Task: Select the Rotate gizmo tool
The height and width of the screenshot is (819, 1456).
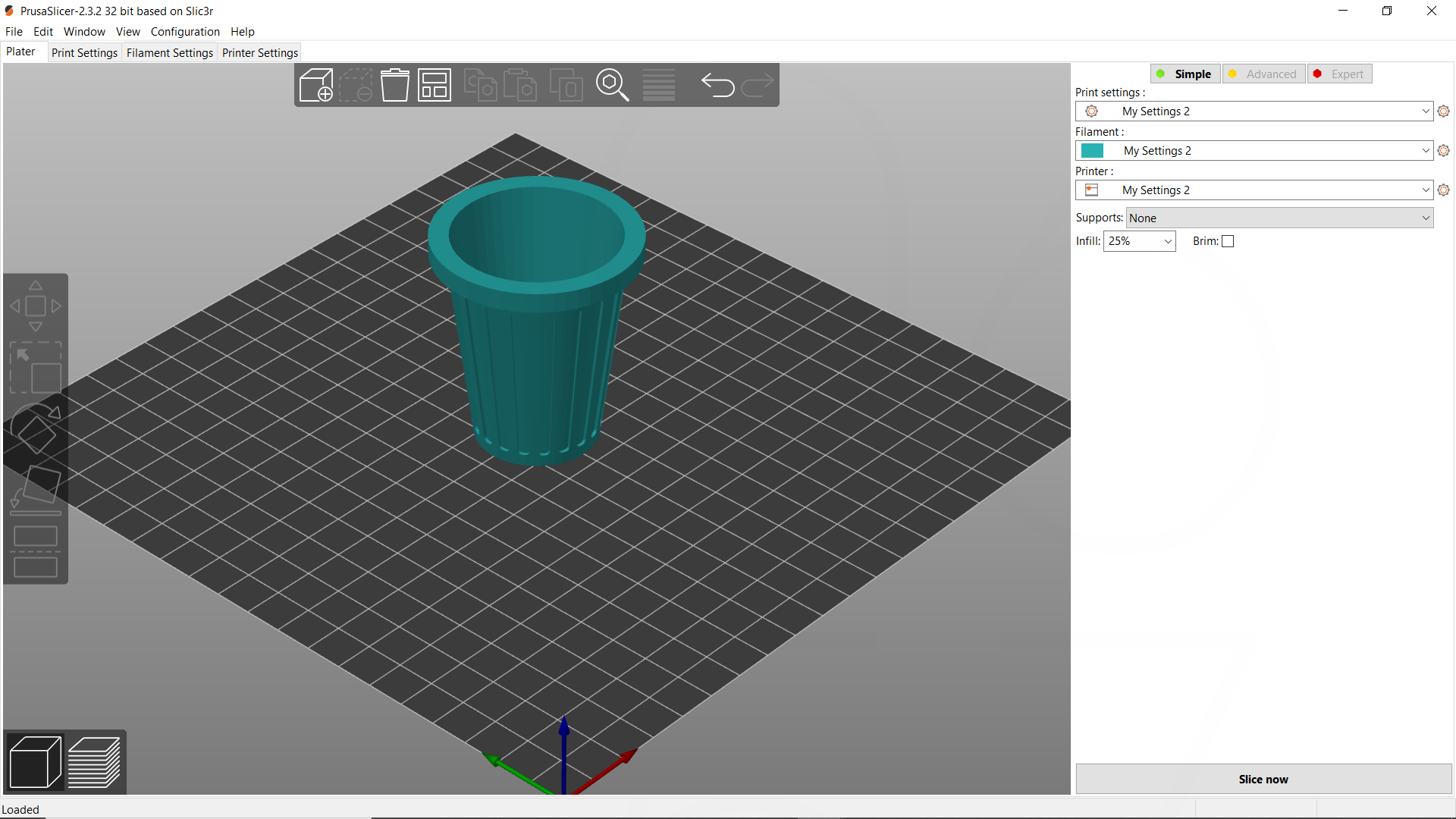Action: pos(36,429)
